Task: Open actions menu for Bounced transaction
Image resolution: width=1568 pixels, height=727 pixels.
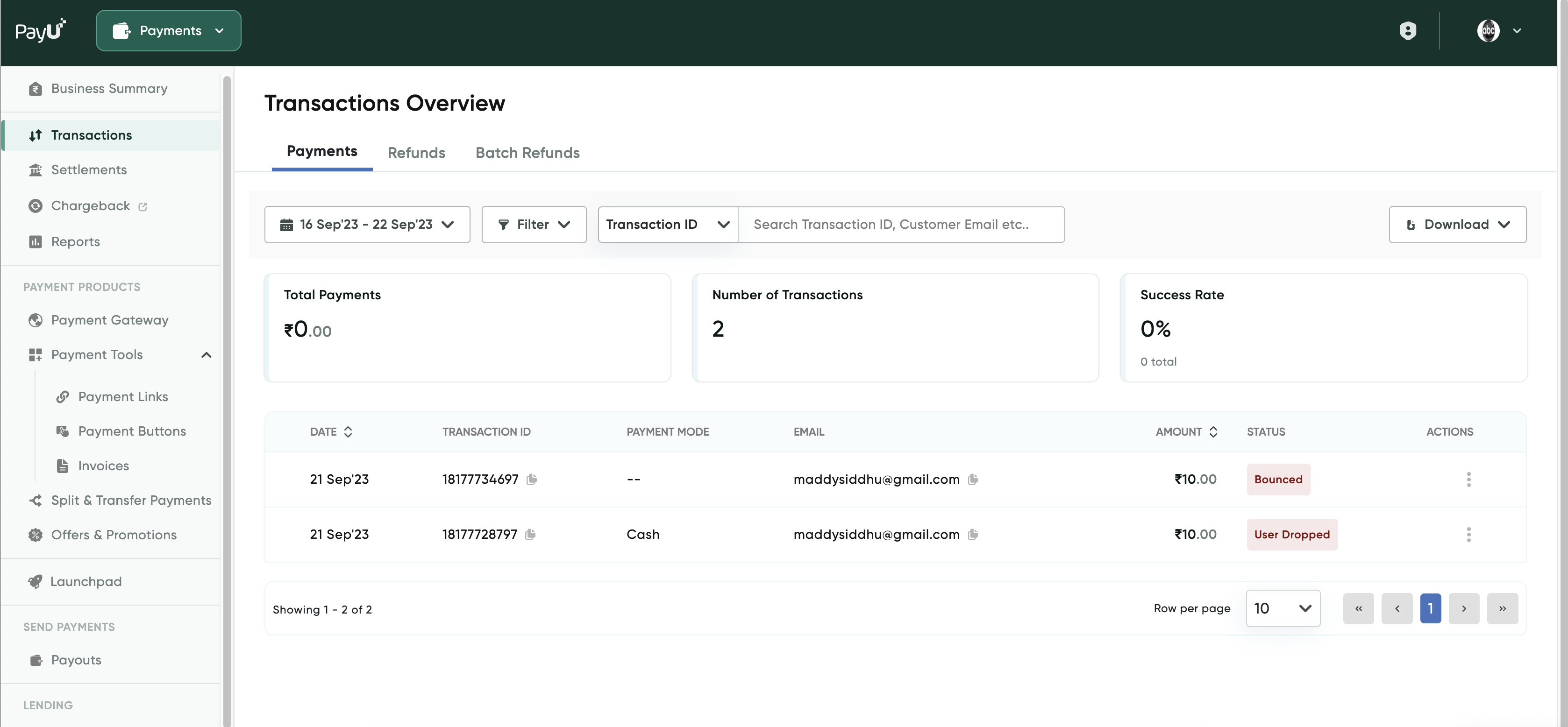Action: pos(1468,480)
